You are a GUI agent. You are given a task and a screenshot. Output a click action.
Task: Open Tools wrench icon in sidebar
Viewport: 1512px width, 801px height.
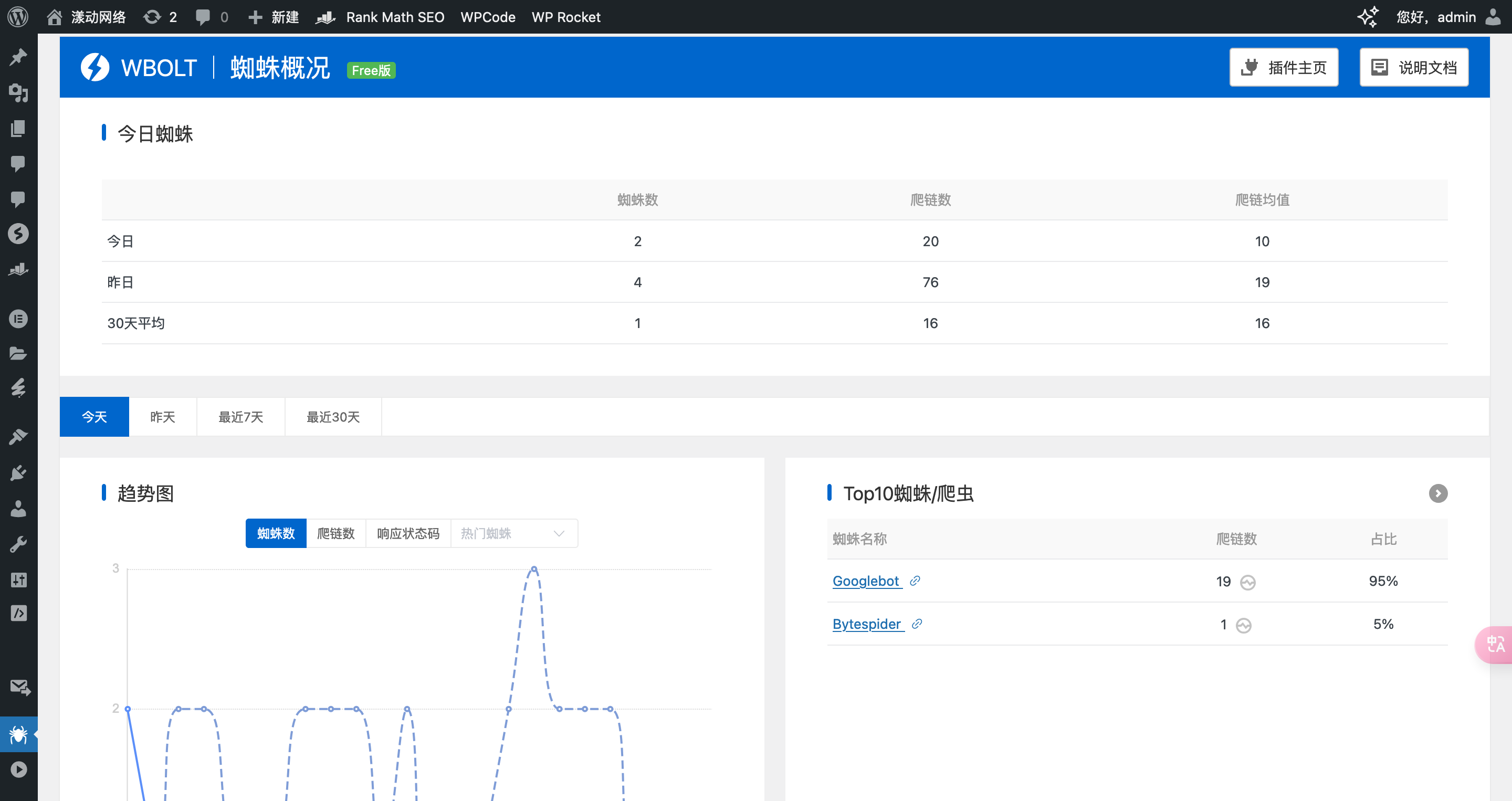point(18,544)
